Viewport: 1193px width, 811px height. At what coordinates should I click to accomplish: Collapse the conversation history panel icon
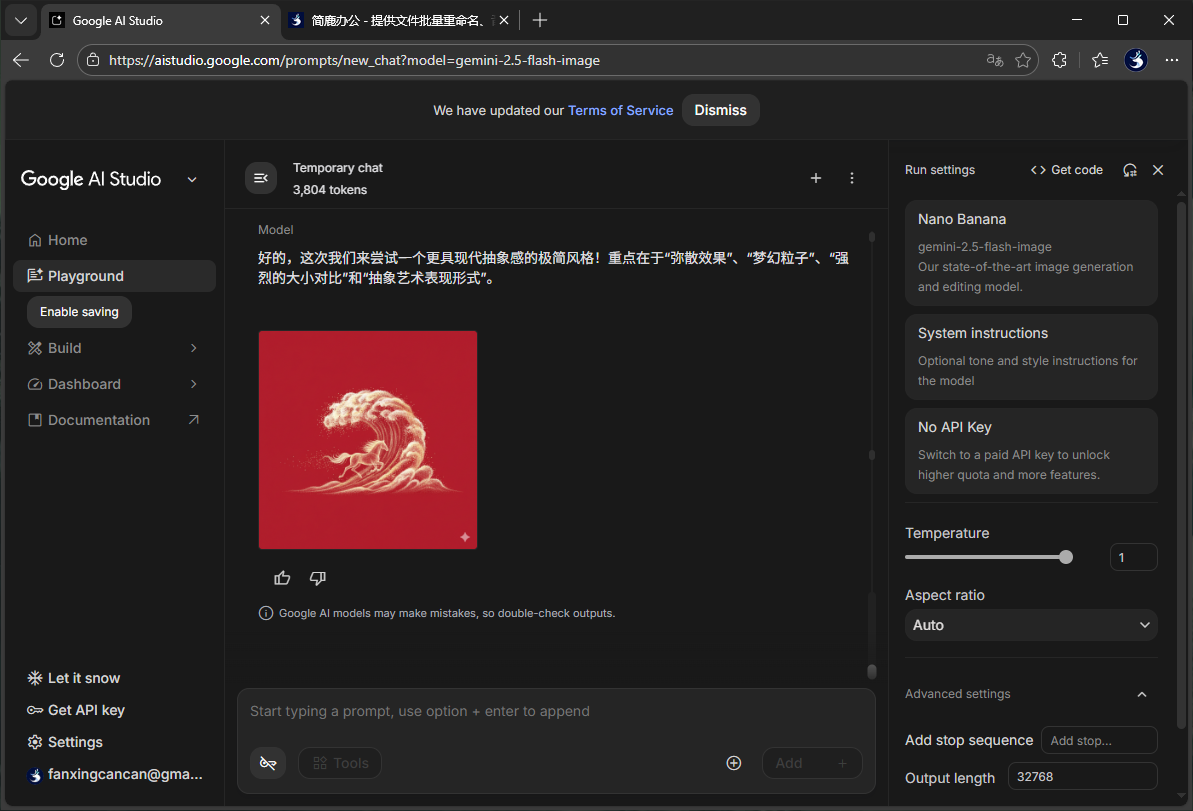point(260,177)
